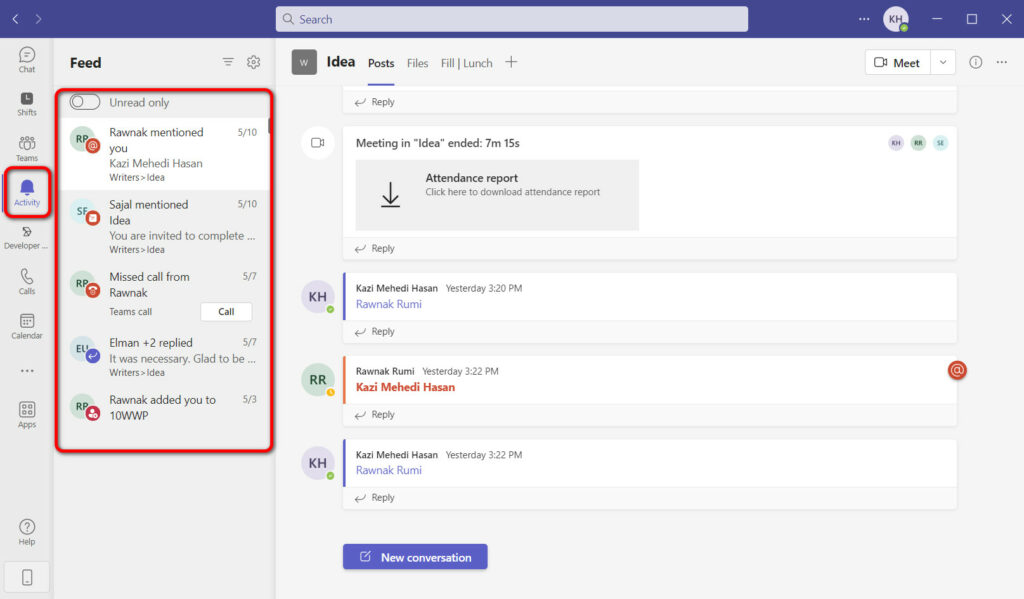Open 'Missed call from Rawnak' feed item
This screenshot has height=599, width=1024.
coord(164,296)
